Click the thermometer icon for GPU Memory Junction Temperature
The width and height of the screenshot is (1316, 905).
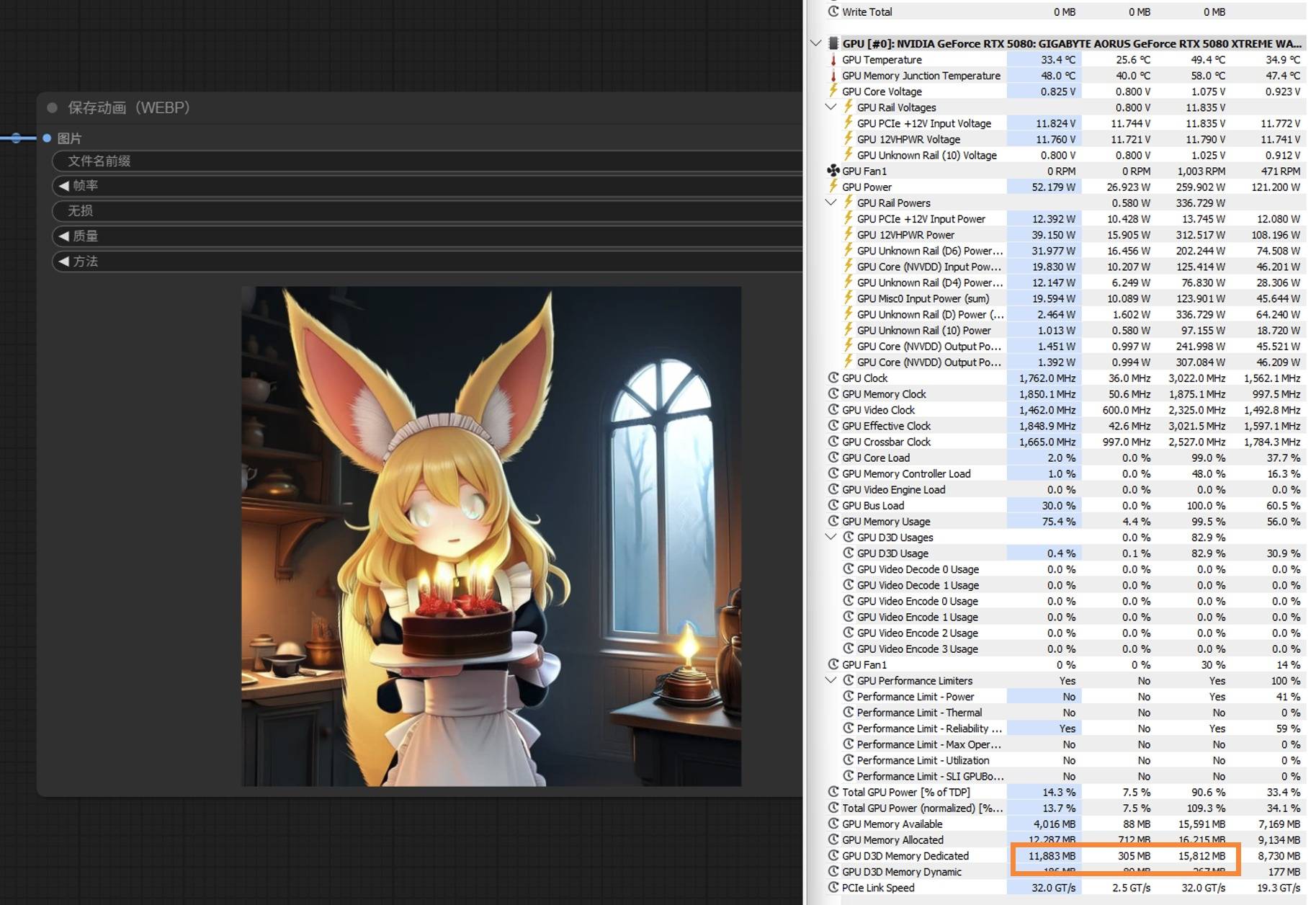pyautogui.click(x=833, y=76)
